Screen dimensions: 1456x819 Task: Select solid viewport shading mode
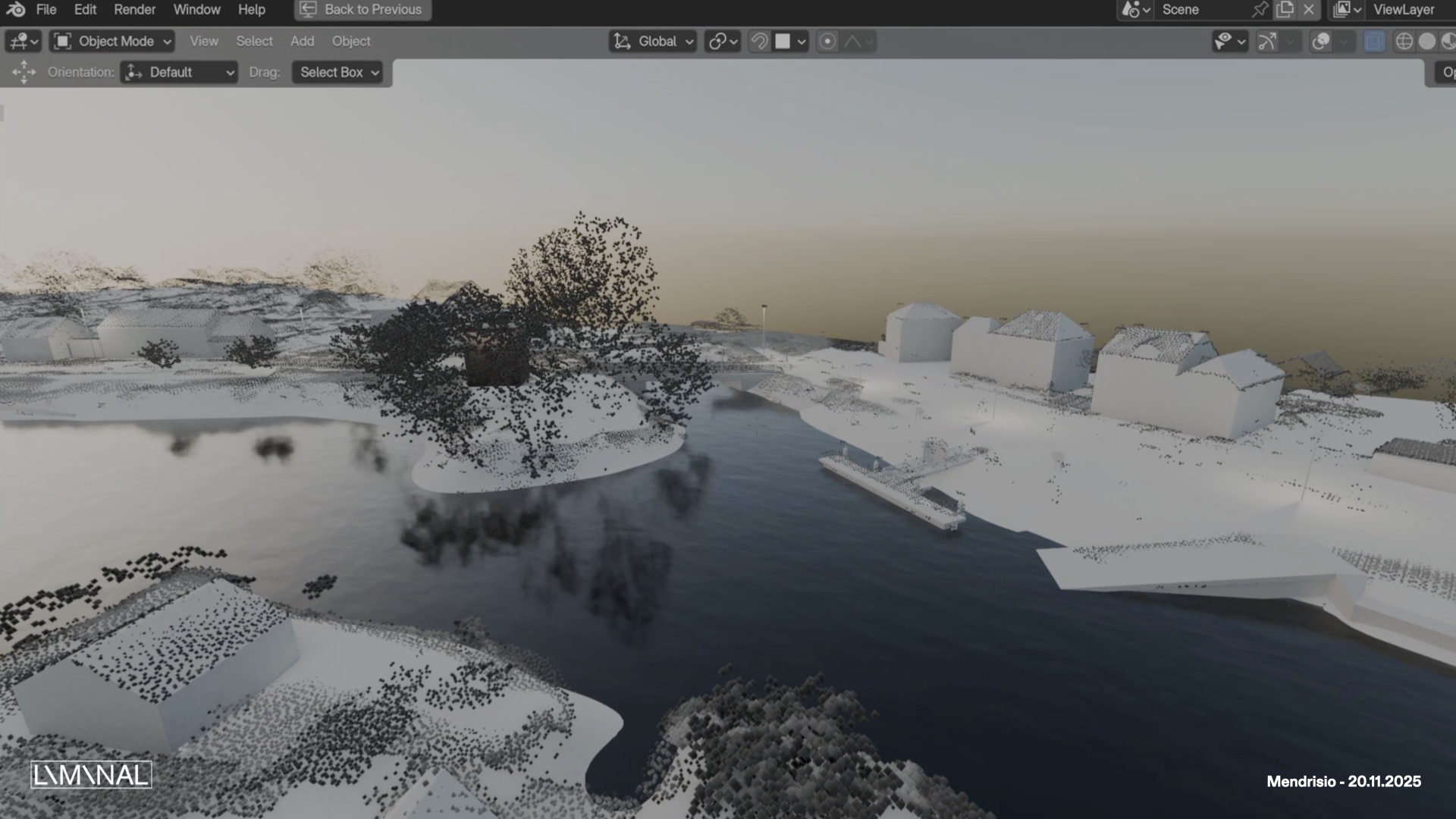(1429, 41)
